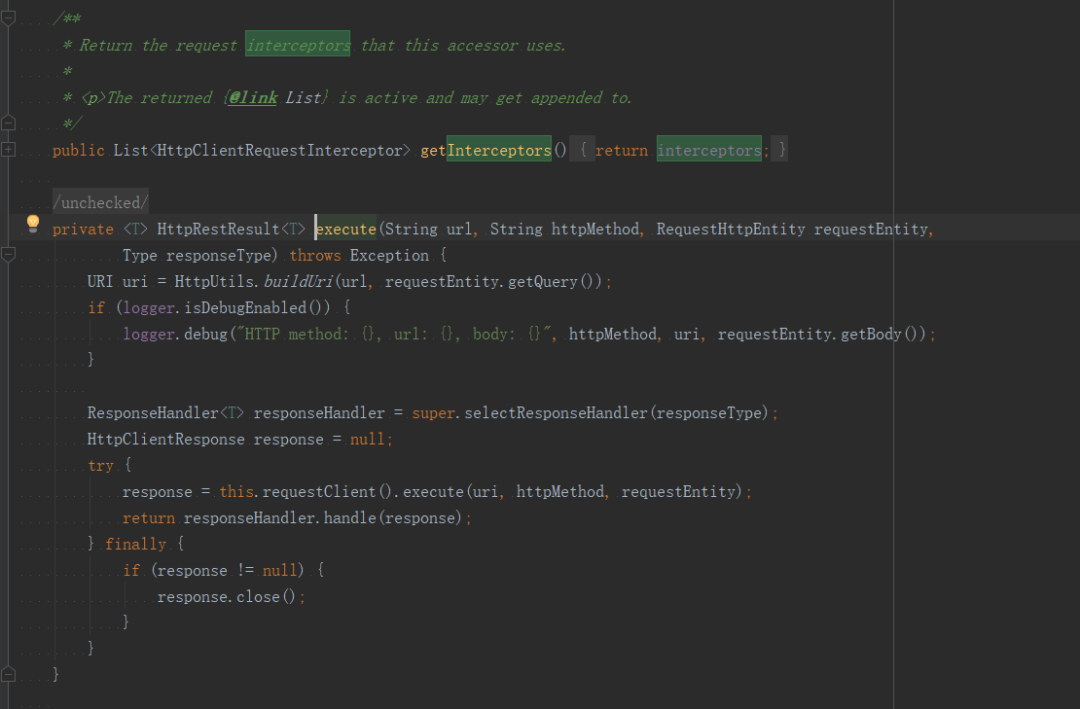Click the italic buildUri method call

coord(298,281)
